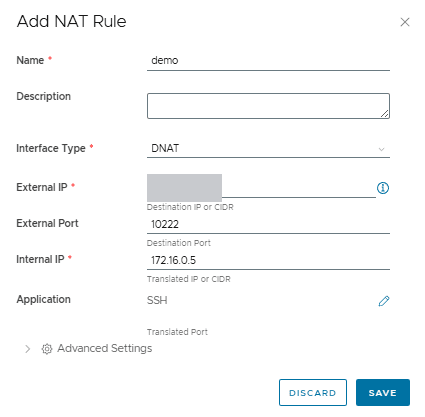The height and width of the screenshot is (417, 425).
Task: Focus the External IP input field
Action: (261, 187)
